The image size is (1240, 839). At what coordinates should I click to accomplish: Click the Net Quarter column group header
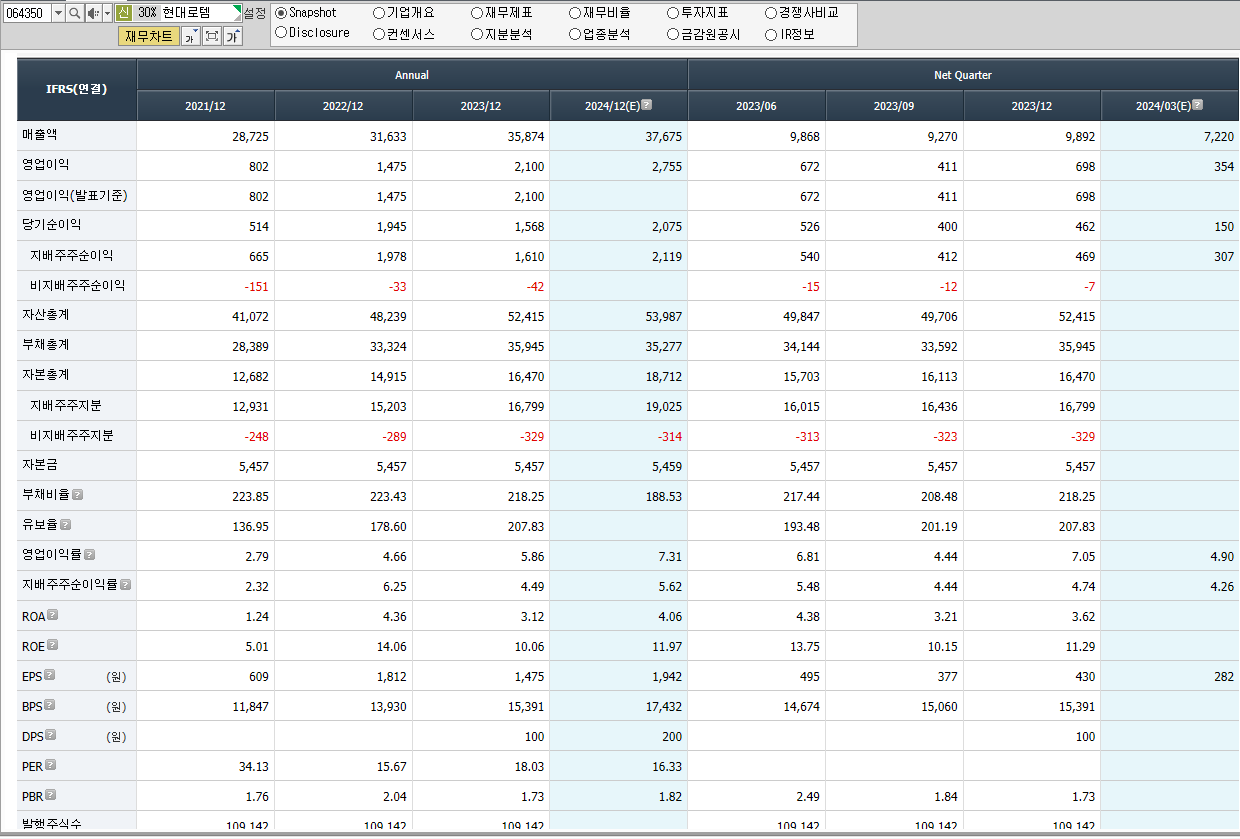963,75
